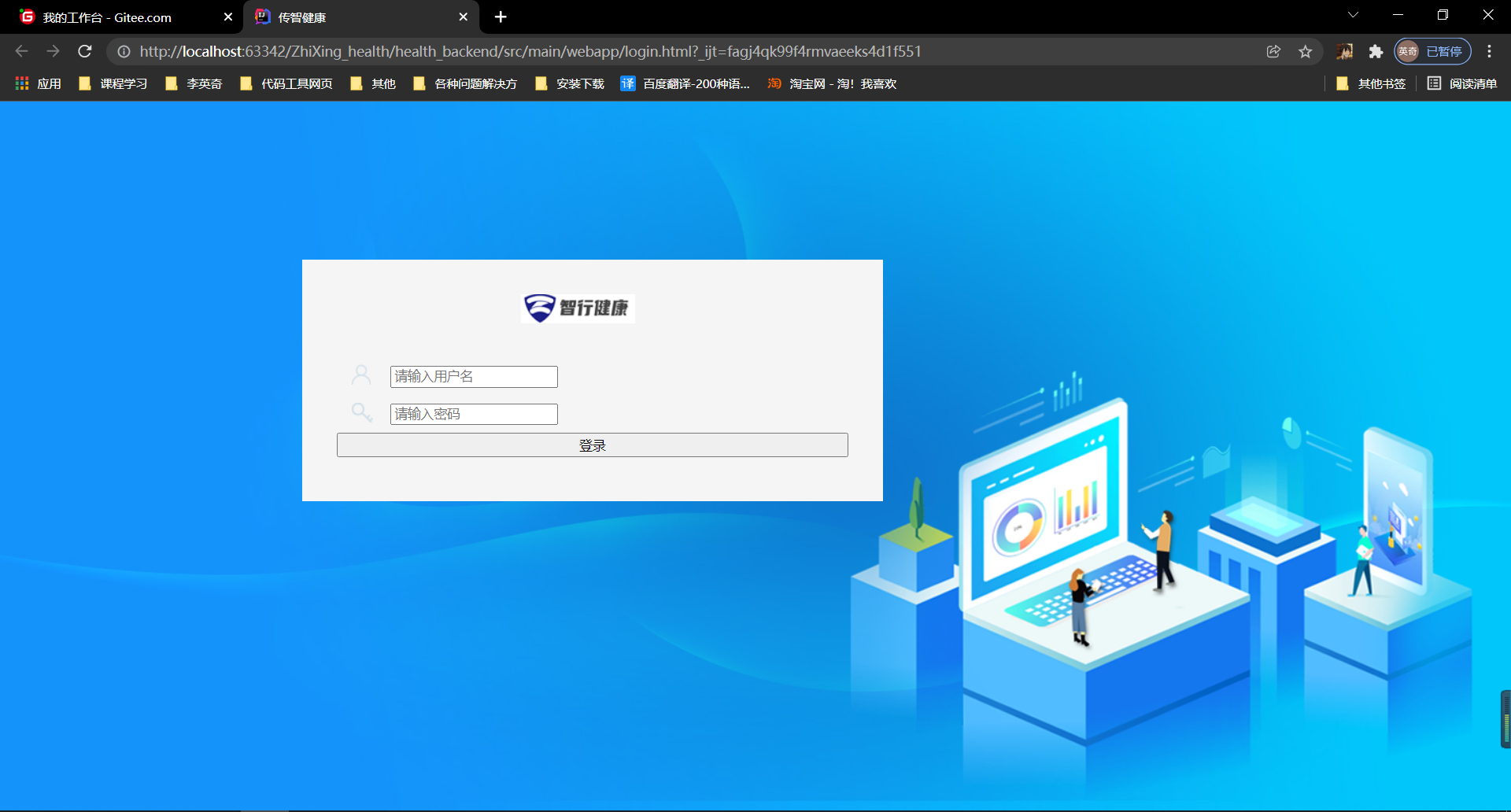Open the extensions puzzle icon
The width and height of the screenshot is (1511, 812).
(x=1376, y=51)
